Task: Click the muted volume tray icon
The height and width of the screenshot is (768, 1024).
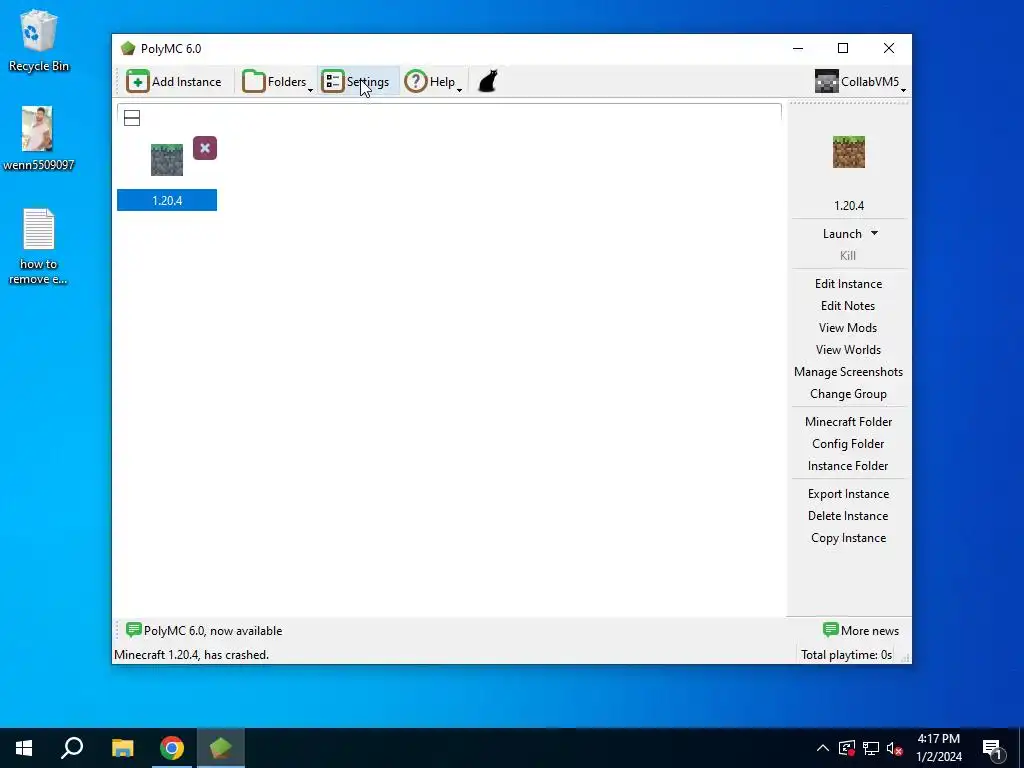Action: pos(895,748)
